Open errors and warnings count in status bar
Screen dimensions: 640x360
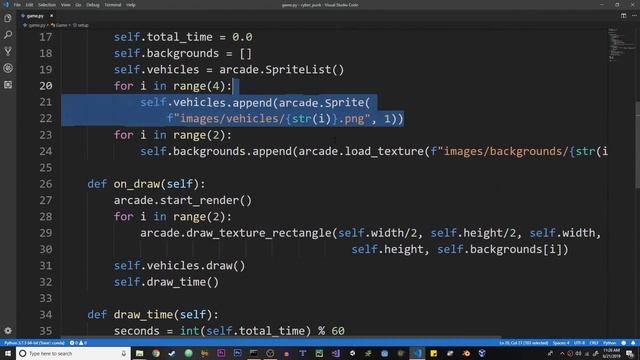coord(78,343)
